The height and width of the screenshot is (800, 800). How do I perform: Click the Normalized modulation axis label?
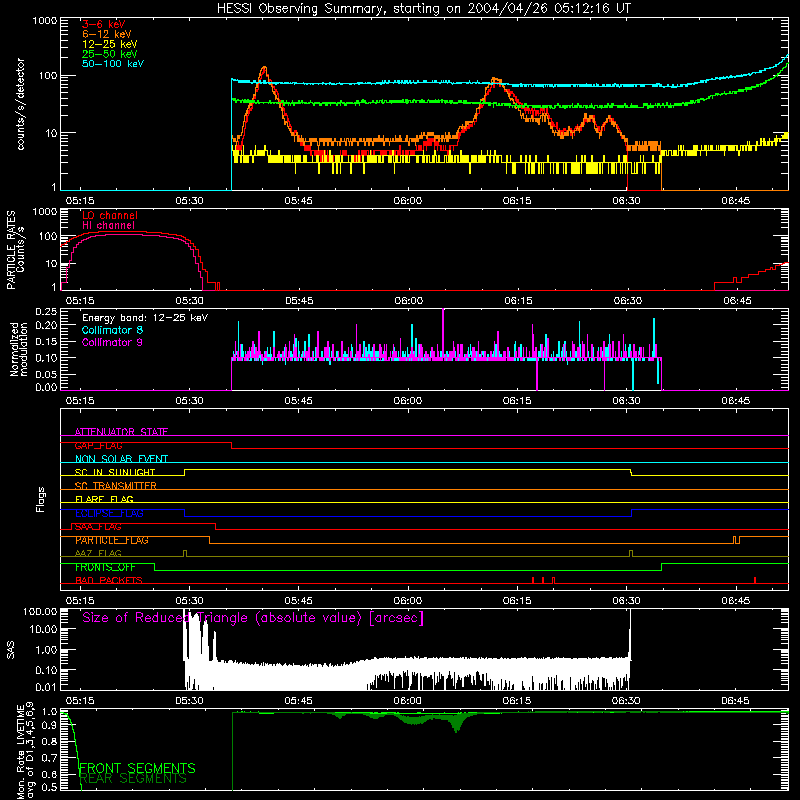19,349
